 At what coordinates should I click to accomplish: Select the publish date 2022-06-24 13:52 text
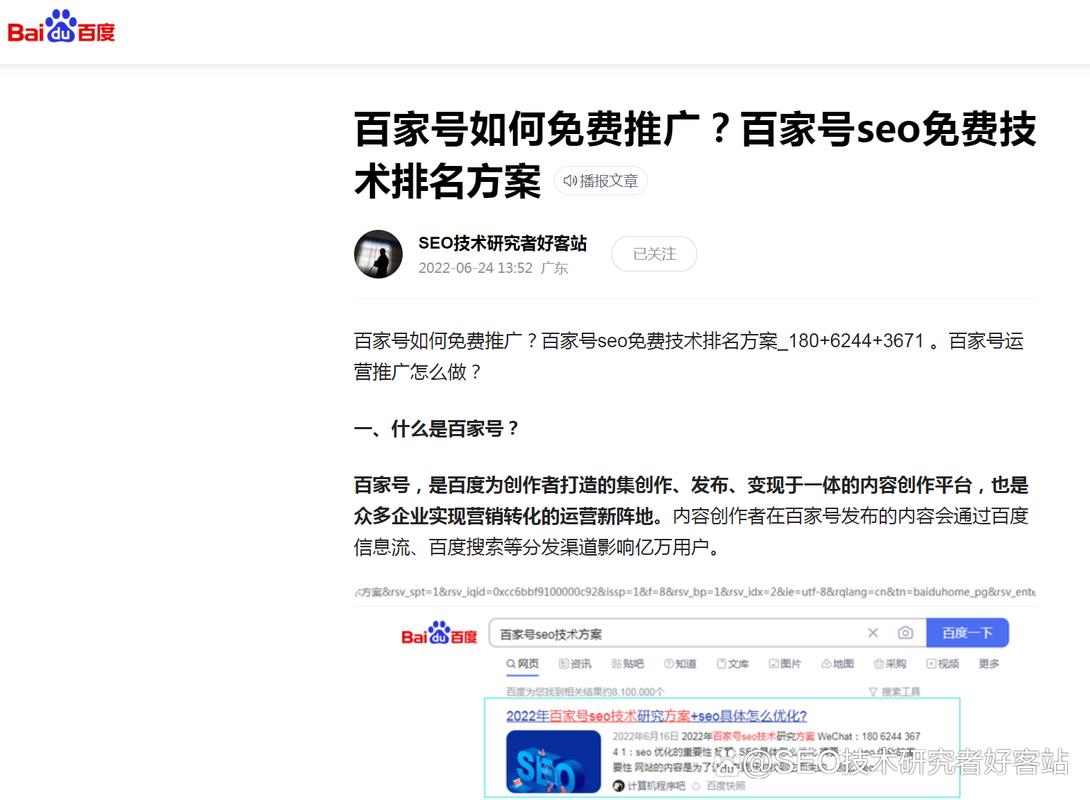coord(475,268)
